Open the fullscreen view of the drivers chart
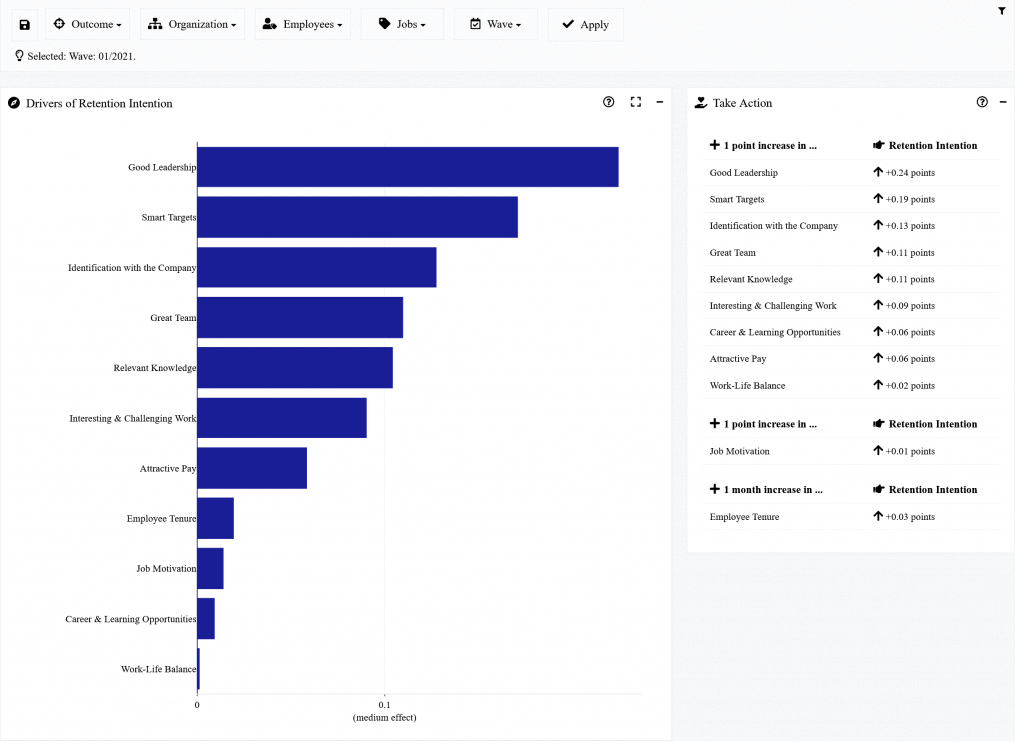This screenshot has width=1024, height=748. 635,102
